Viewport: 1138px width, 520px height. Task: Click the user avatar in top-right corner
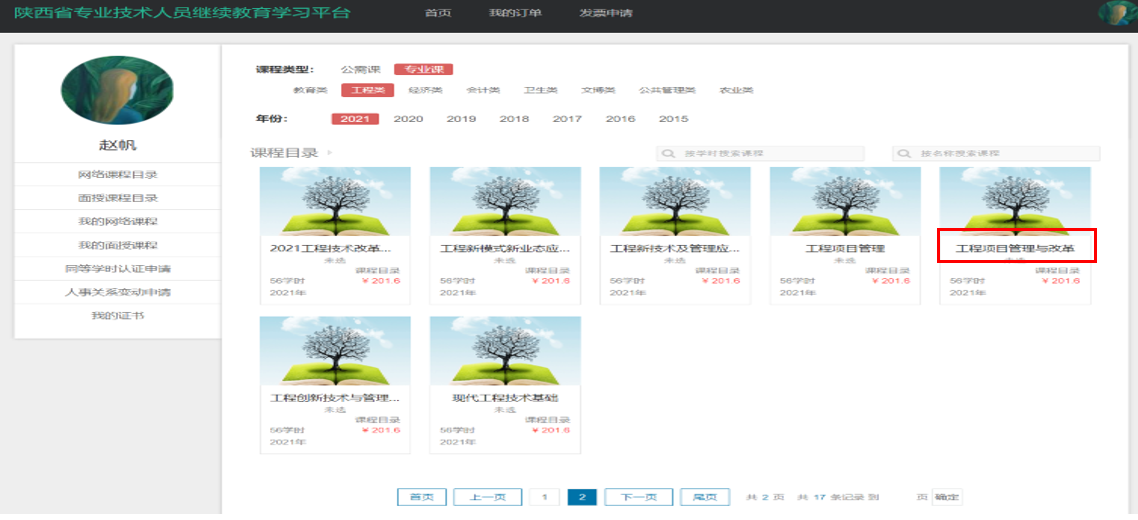[1118, 13]
